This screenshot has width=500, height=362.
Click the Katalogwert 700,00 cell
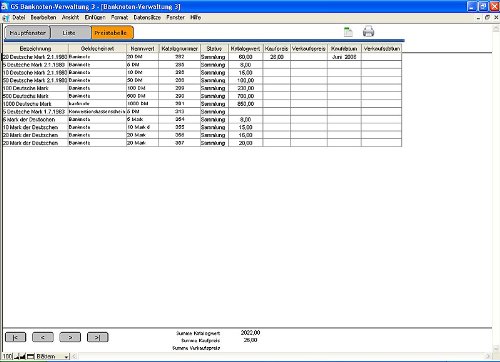point(246,96)
